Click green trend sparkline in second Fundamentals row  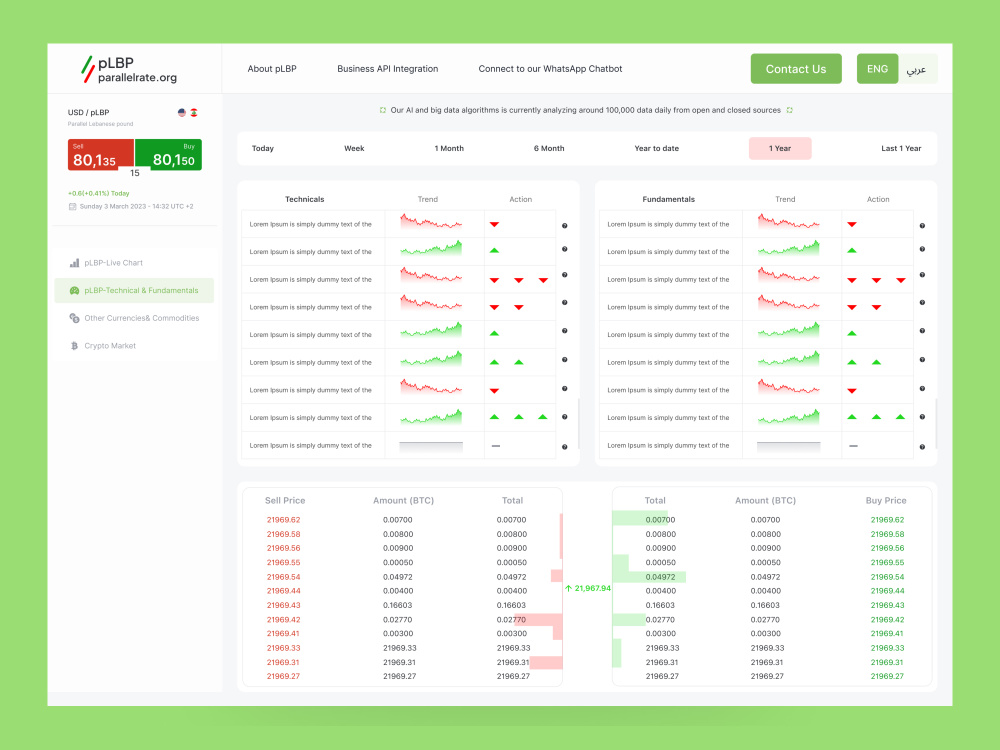coord(788,248)
